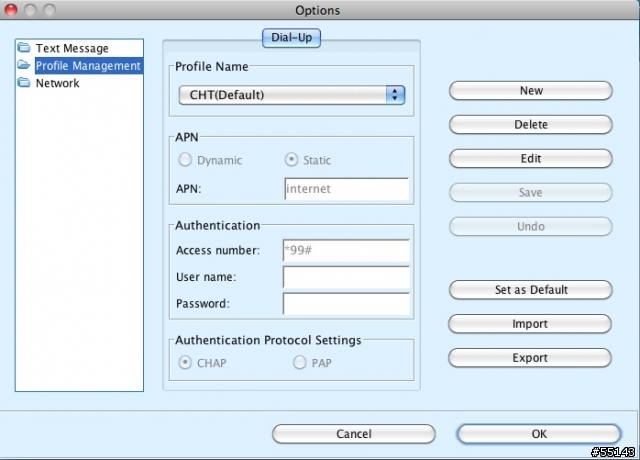Select Profile Management in the sidebar
The image size is (640, 460).
(88, 66)
